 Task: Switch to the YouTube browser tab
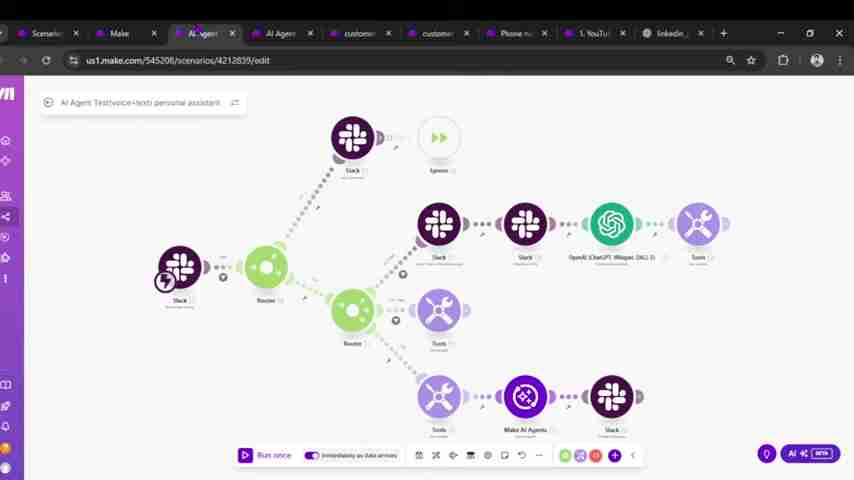(x=594, y=33)
